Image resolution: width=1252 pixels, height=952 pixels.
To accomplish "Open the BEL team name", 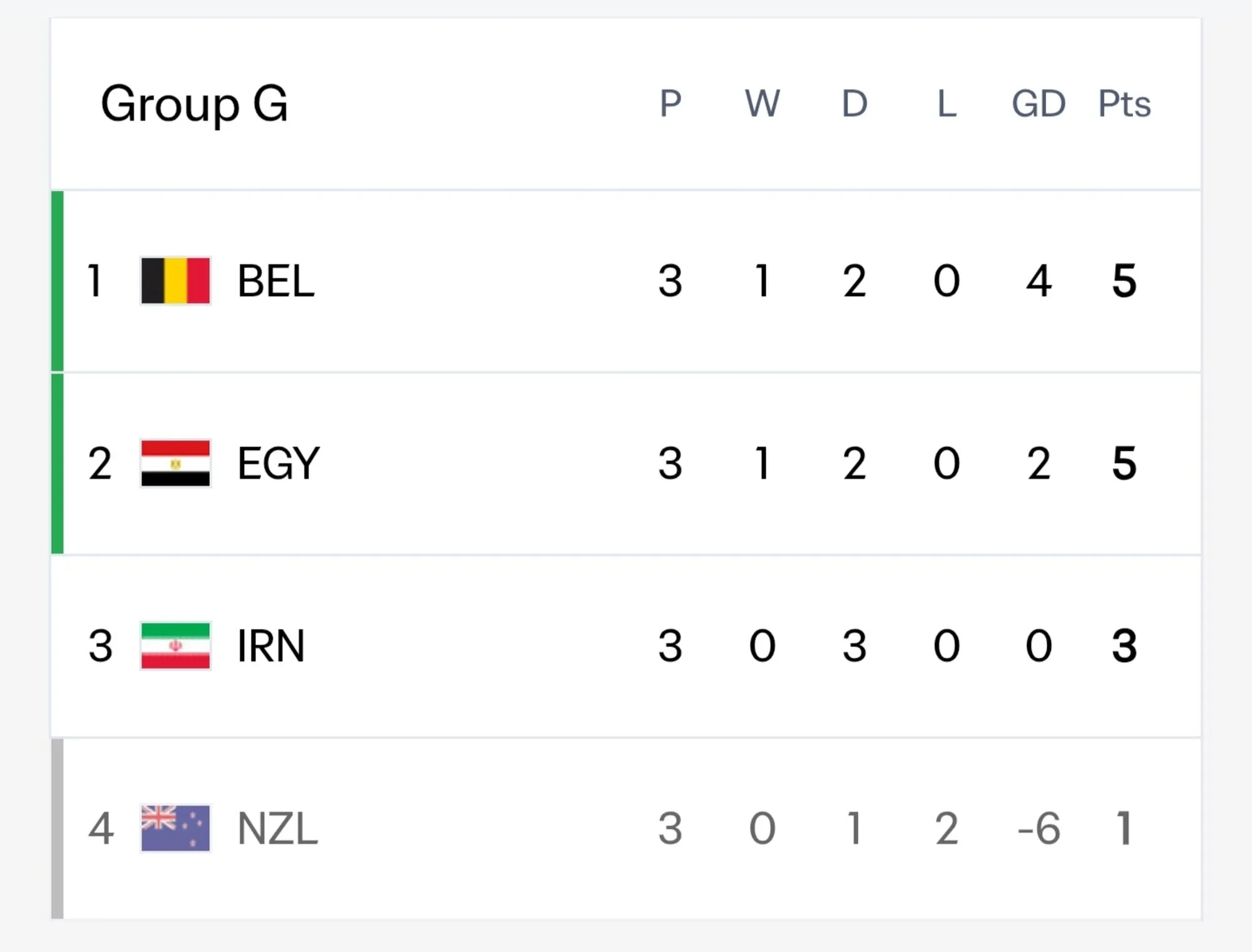I will [275, 280].
